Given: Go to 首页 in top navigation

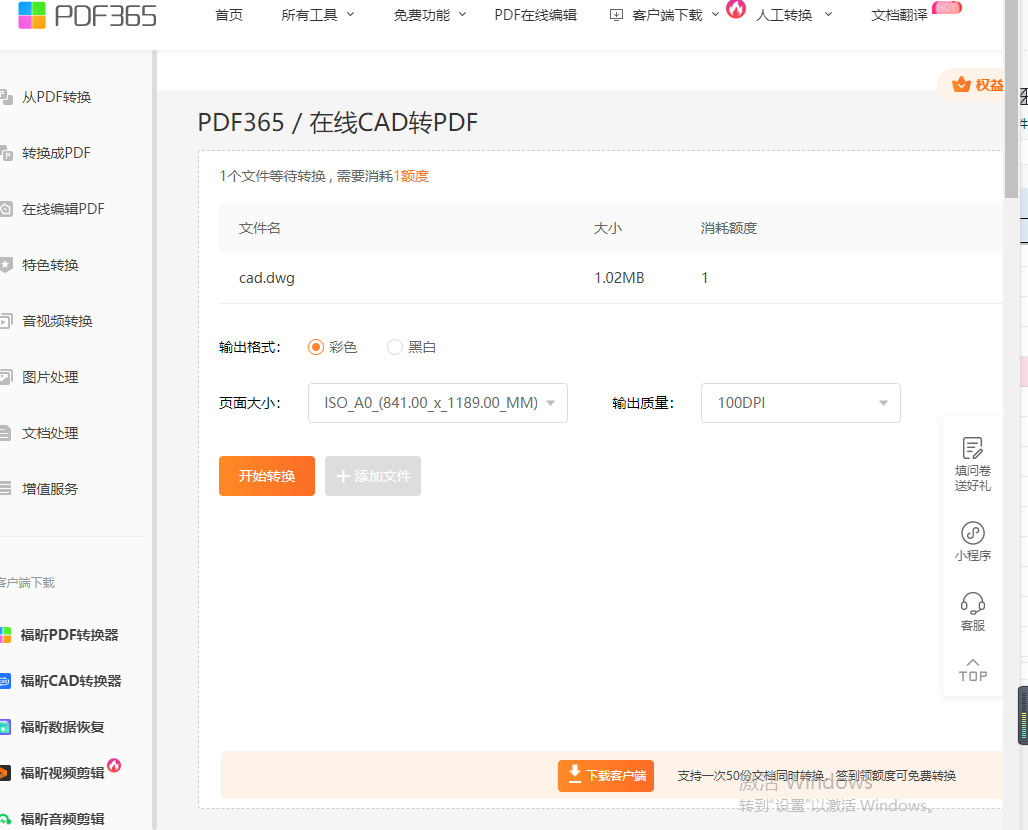Looking at the screenshot, I should click(x=229, y=15).
